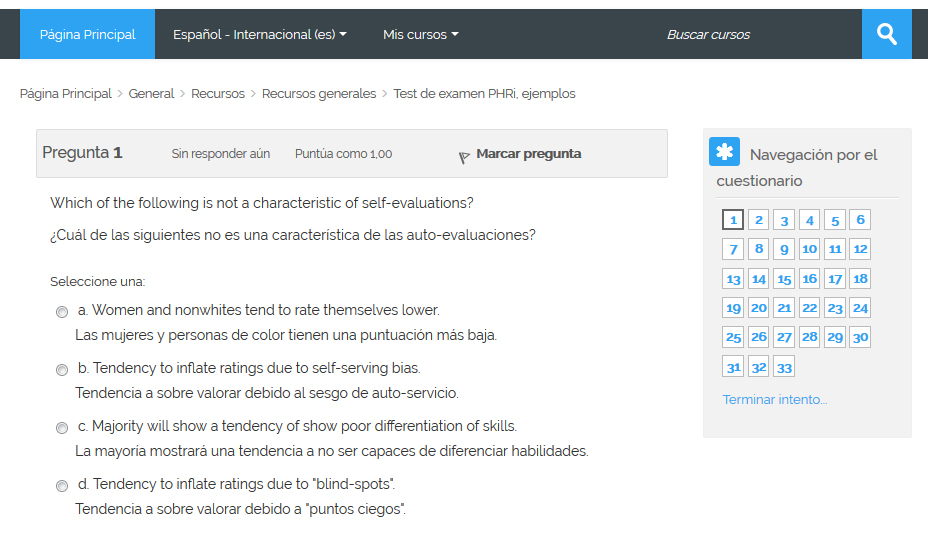Jump to question 6 in quiz navigation
This screenshot has height=546, width=928.
[x=861, y=220]
